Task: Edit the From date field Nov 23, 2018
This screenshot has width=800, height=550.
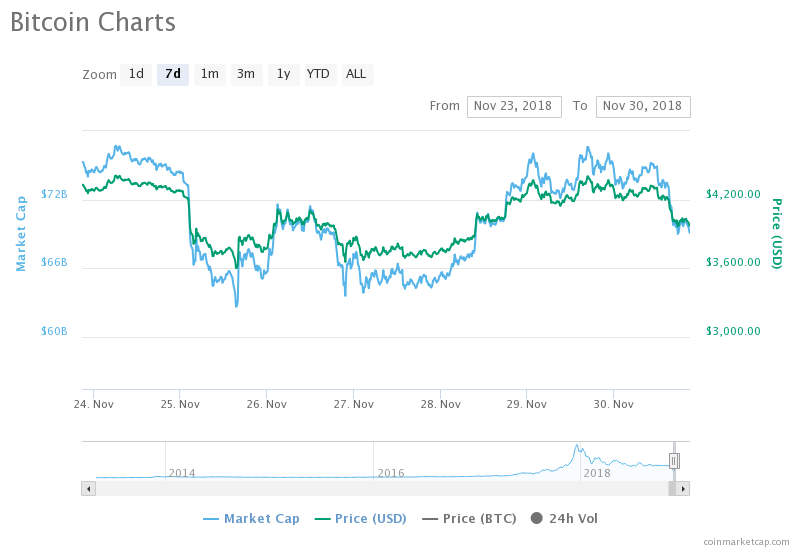Action: [514, 107]
